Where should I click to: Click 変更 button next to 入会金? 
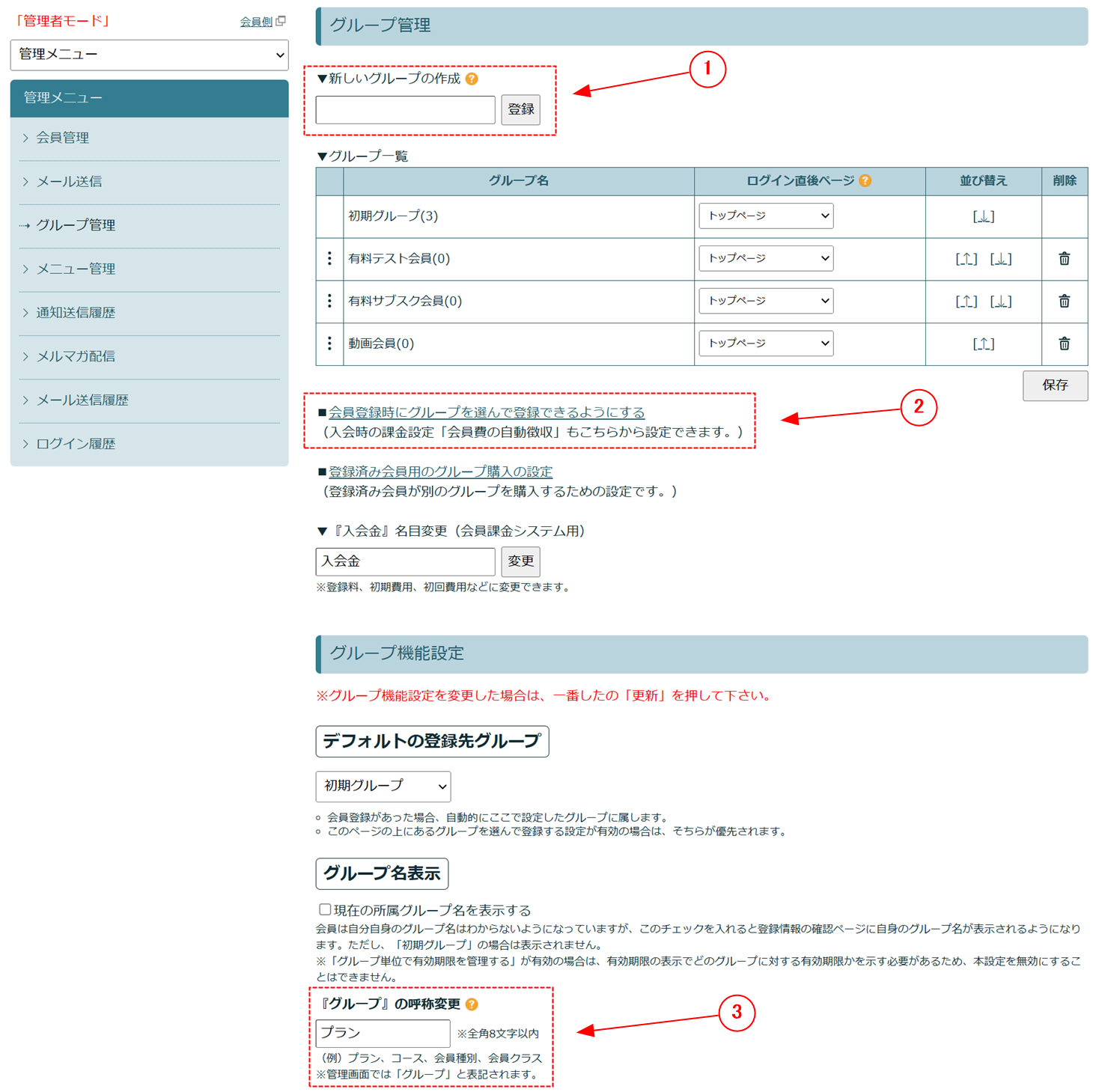(520, 561)
